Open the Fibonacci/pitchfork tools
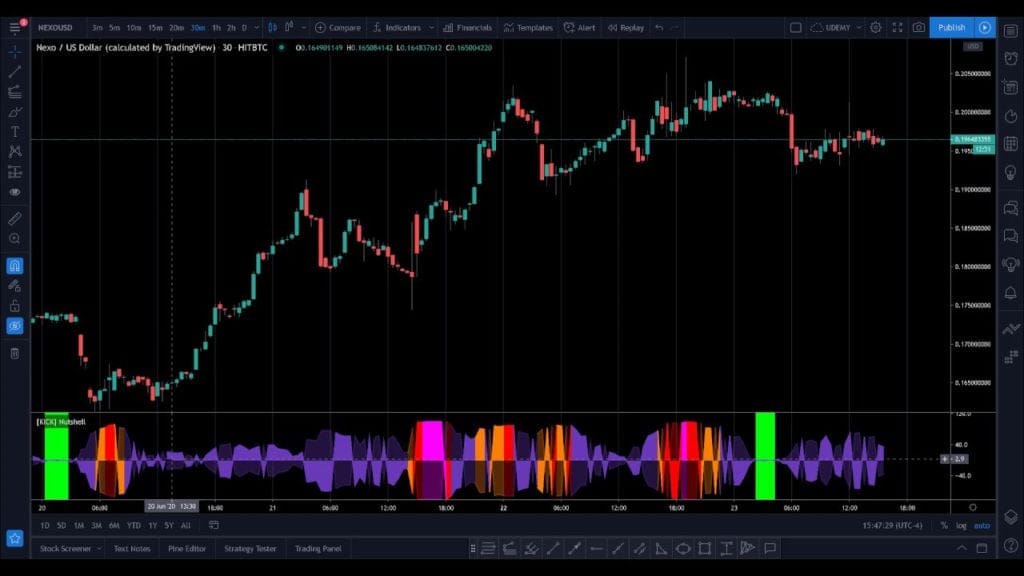The height and width of the screenshot is (576, 1024). tap(15, 92)
